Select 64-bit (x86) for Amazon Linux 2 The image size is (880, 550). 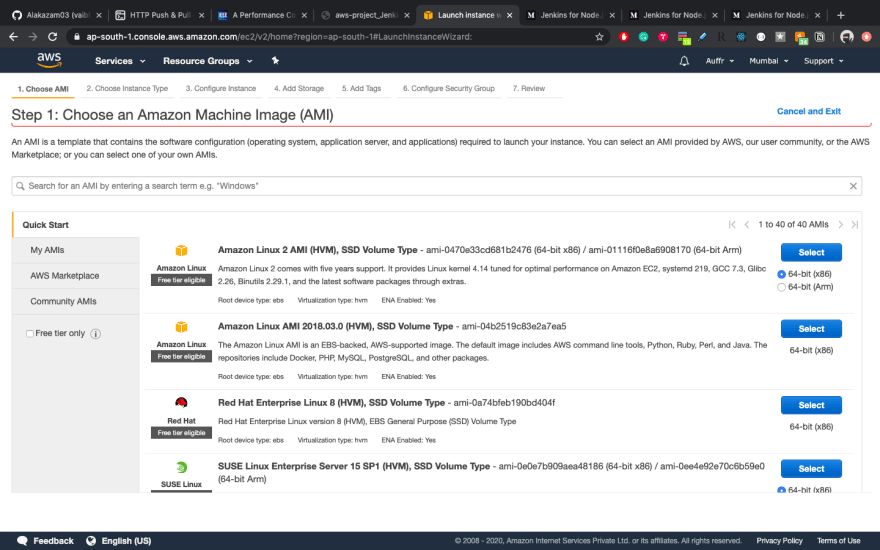781,274
